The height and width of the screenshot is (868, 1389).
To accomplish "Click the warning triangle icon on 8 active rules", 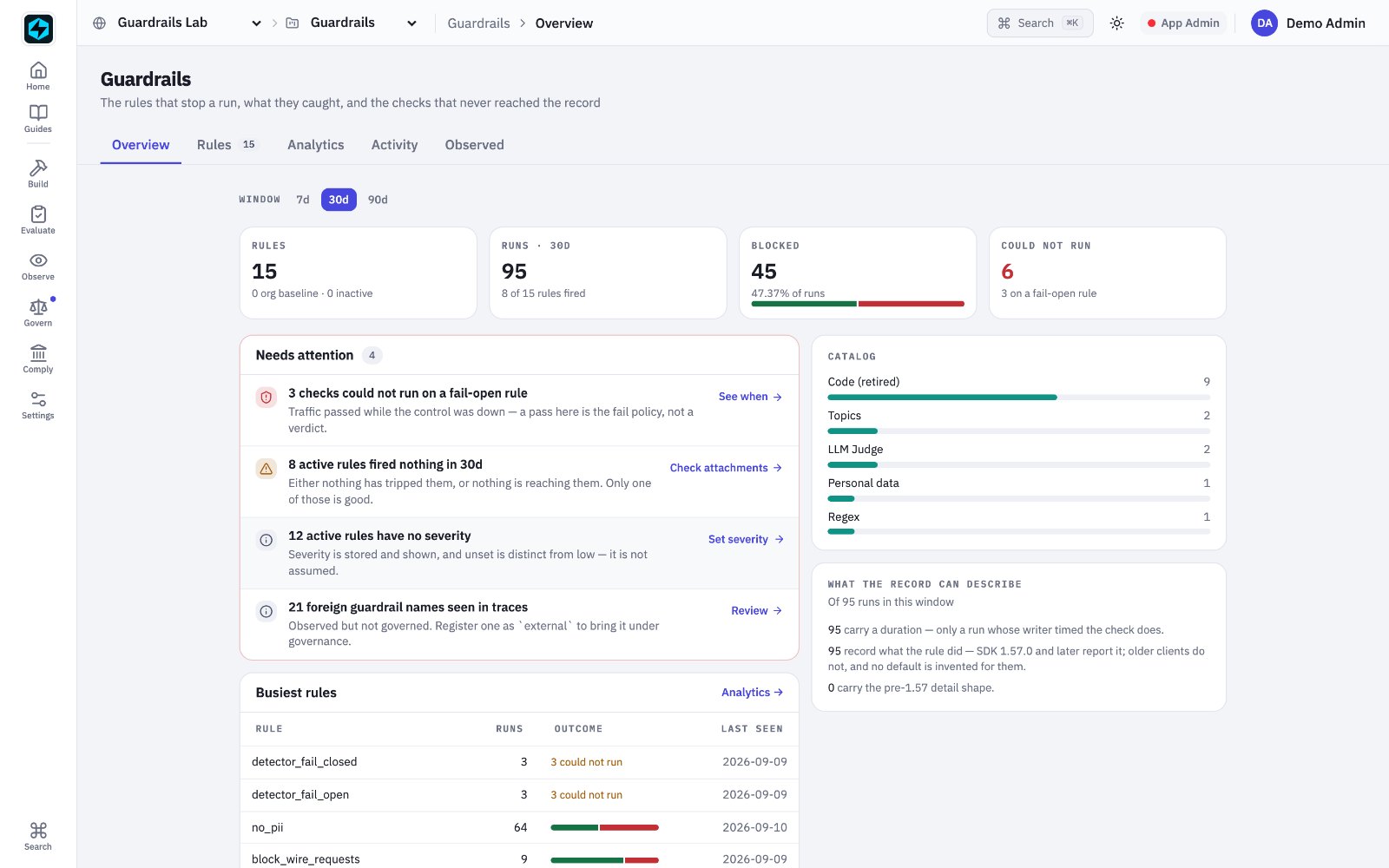I will click(x=267, y=469).
